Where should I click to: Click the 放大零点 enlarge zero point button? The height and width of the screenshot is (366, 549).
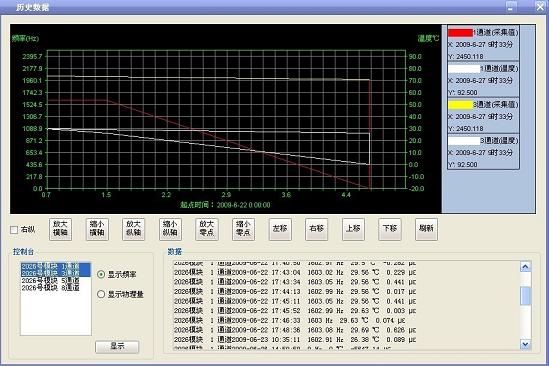pyautogui.click(x=207, y=229)
